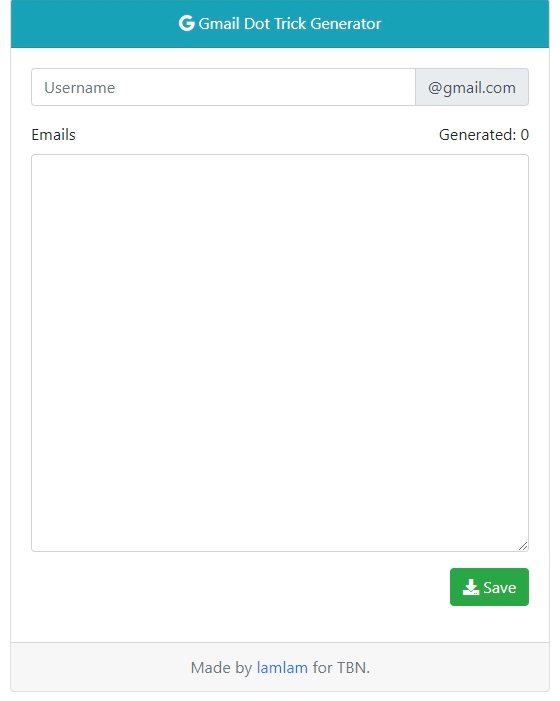The width and height of the screenshot is (560, 701).
Task: Click the download icon on Save
Action: point(471,587)
